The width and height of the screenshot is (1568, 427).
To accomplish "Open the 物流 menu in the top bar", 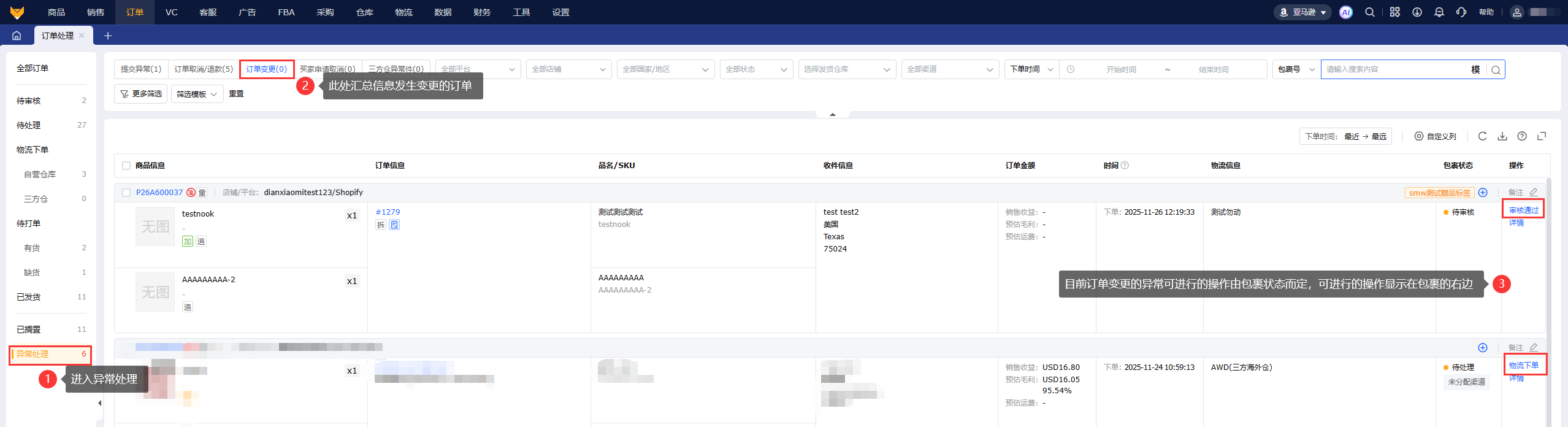I will tap(403, 12).
